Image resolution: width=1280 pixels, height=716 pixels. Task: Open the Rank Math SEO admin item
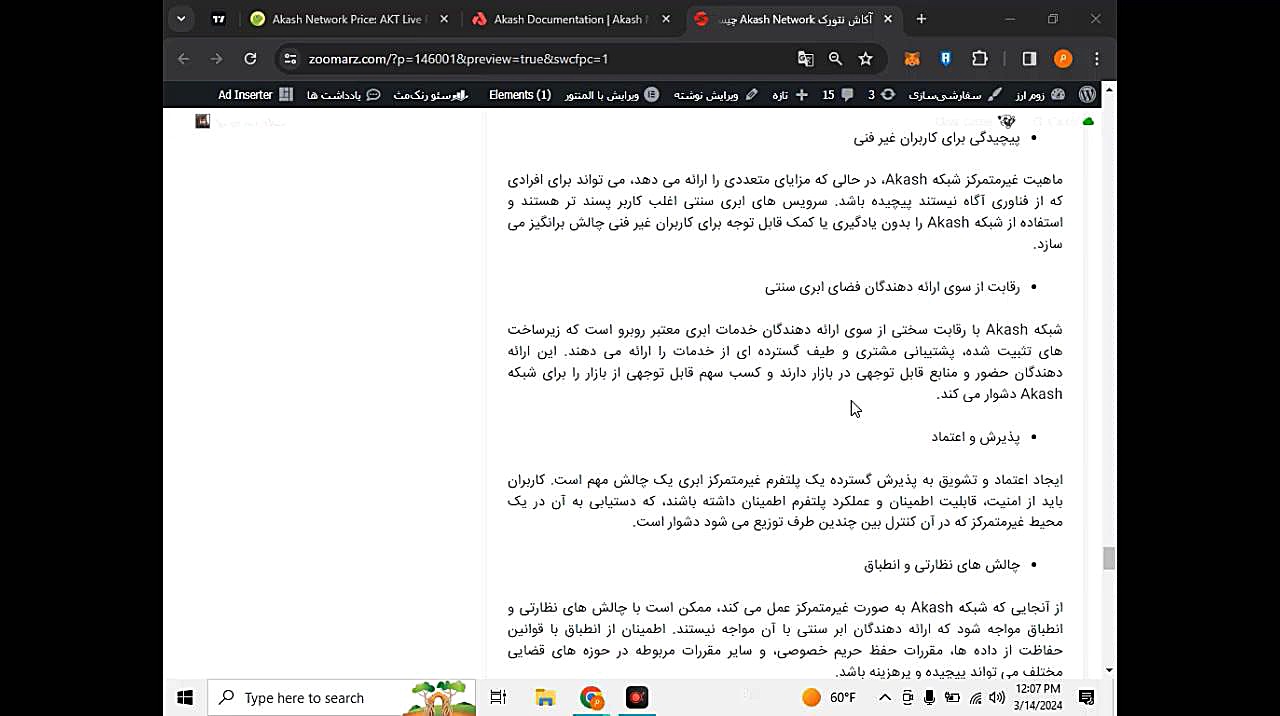[430, 95]
